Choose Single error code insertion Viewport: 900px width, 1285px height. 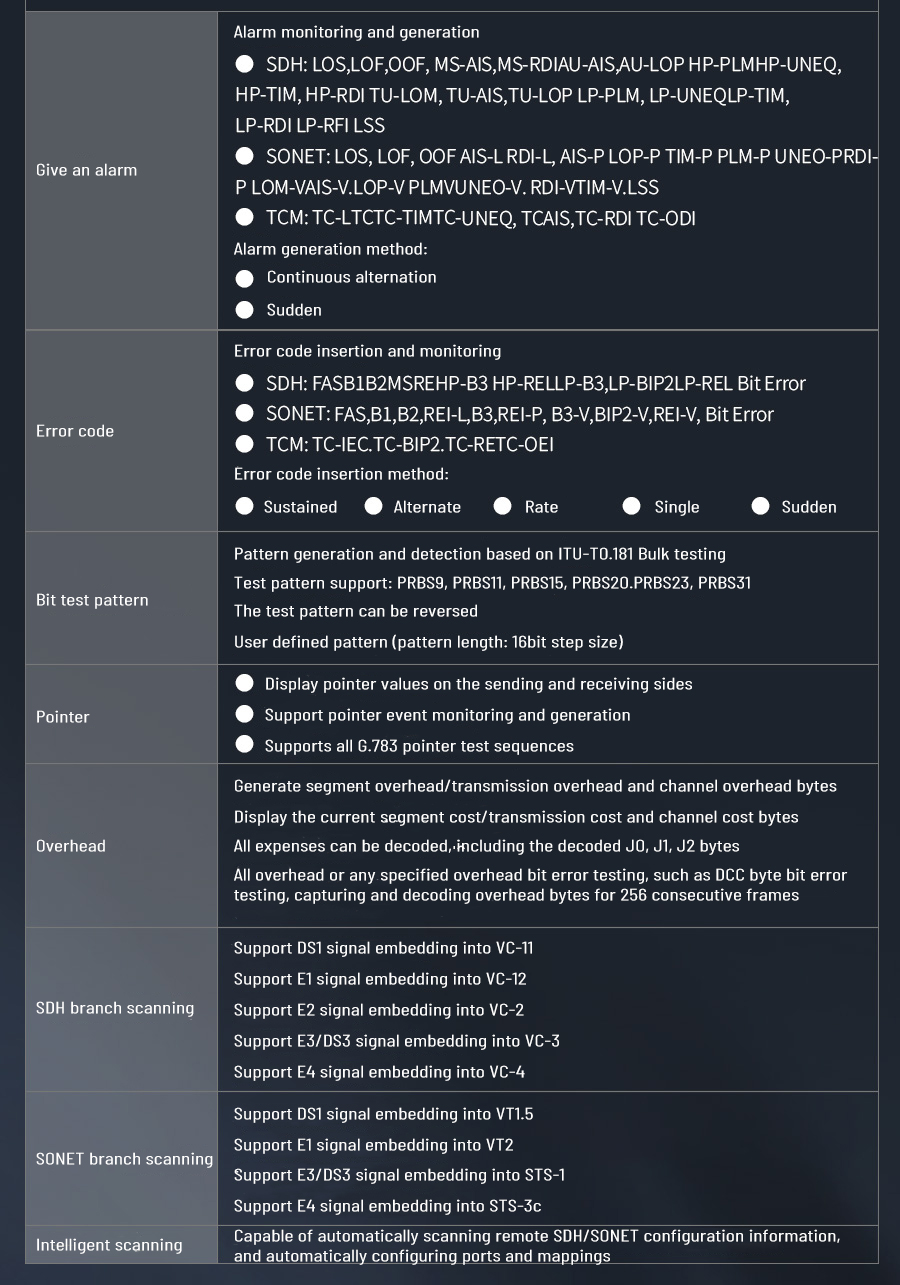tap(631, 506)
